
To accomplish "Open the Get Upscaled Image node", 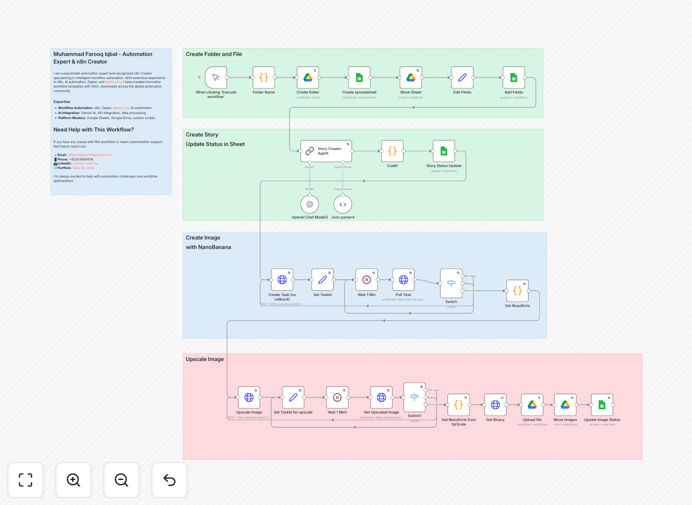I will pyautogui.click(x=381, y=397).
